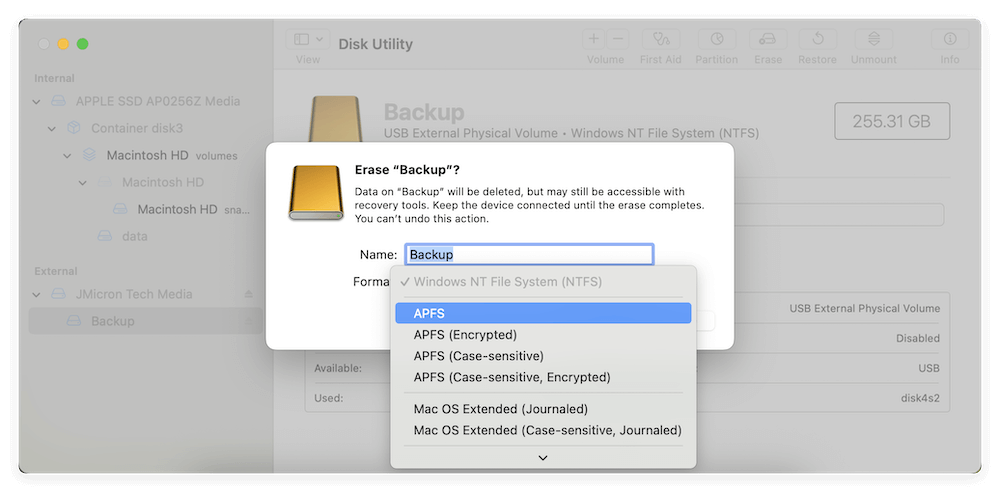Collapse APPLE SSD AP0256Z Media tree
Image resolution: width=1000 pixels, height=492 pixels.
(x=37, y=101)
